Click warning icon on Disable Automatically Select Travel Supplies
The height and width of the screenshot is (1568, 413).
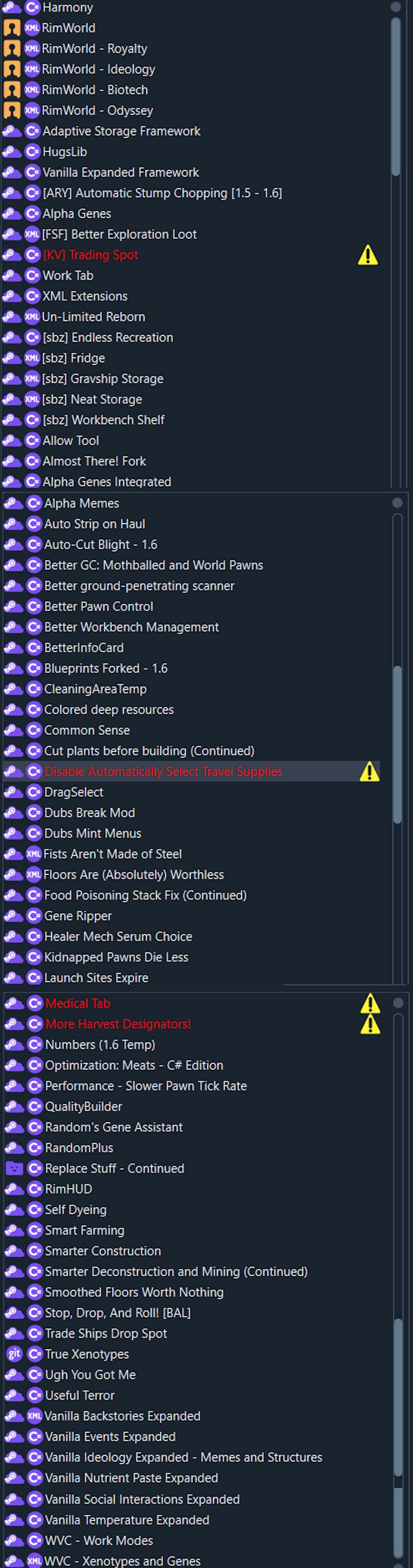click(x=369, y=772)
